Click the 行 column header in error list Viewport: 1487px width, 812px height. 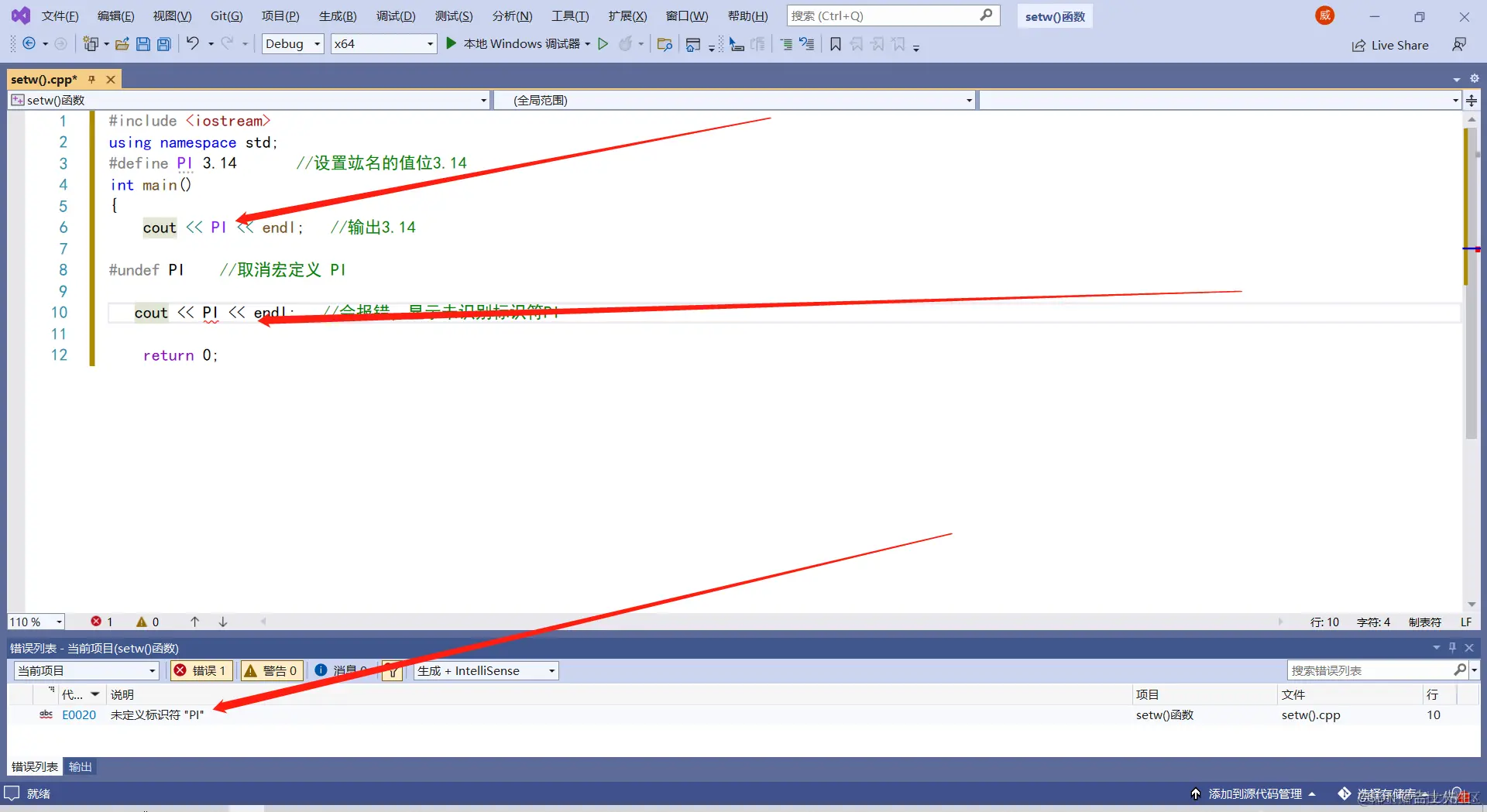point(1439,694)
